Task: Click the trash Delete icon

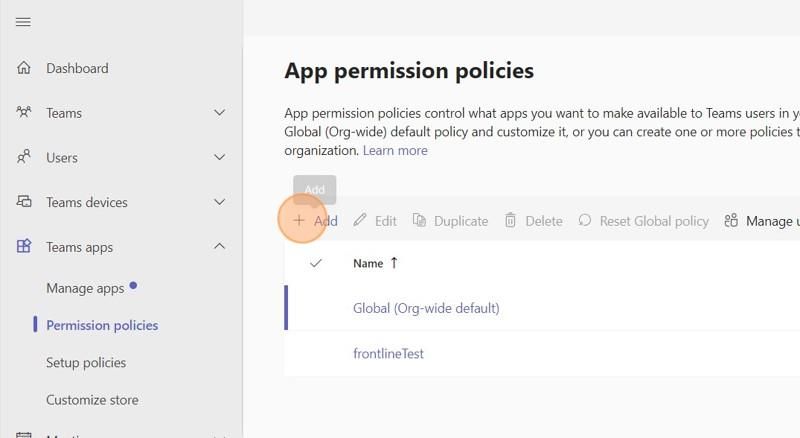Action: click(x=510, y=221)
